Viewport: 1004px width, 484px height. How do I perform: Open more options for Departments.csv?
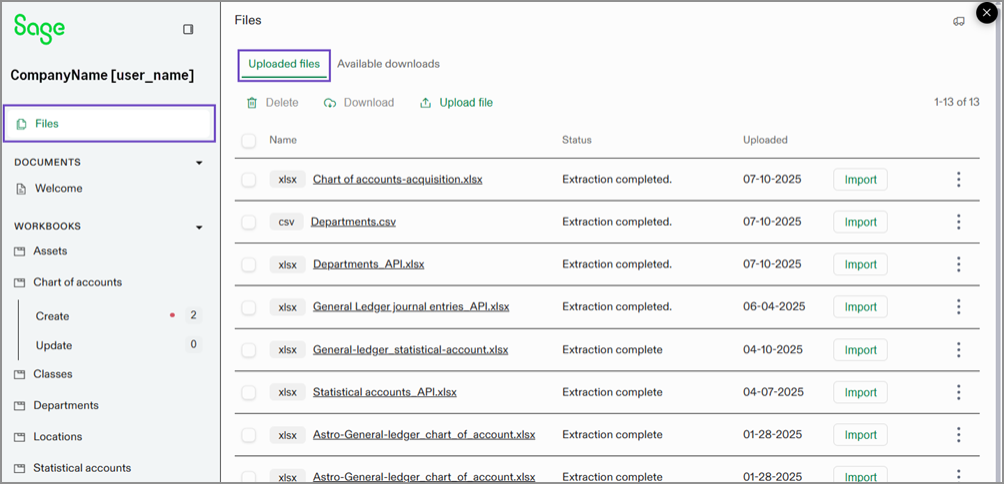(x=958, y=222)
